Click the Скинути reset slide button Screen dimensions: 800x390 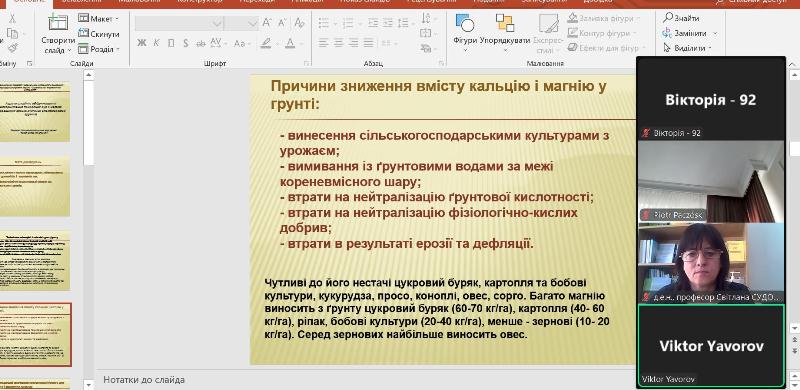click(x=99, y=34)
